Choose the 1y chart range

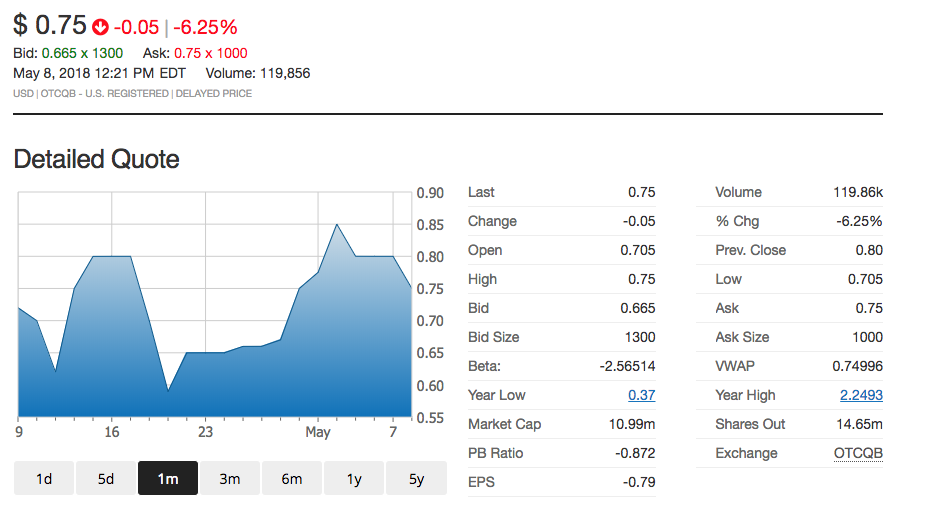coord(354,478)
